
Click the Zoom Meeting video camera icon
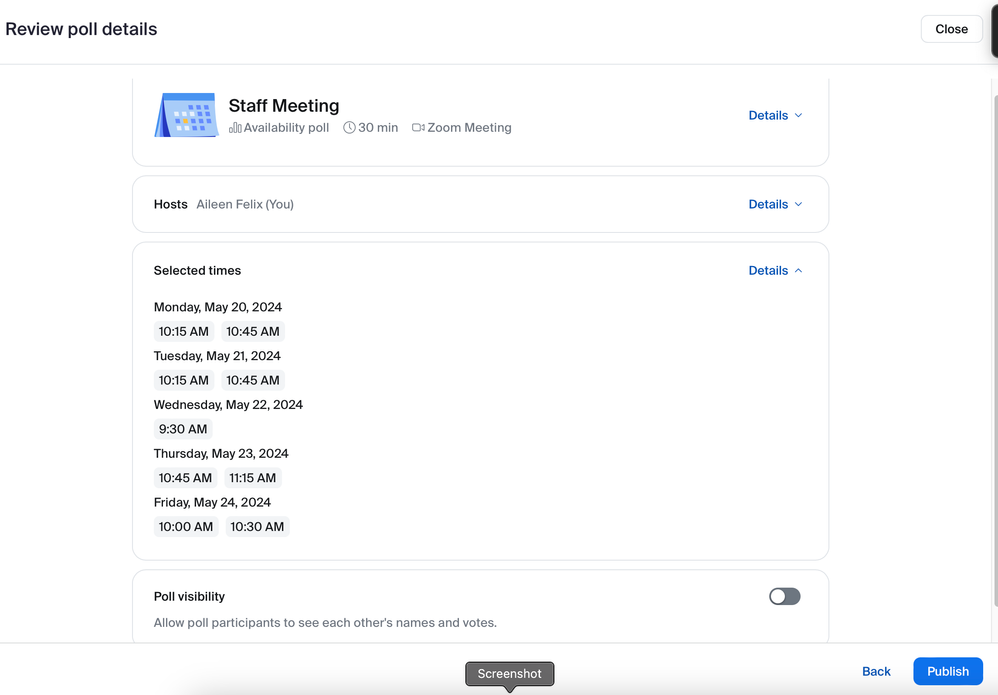418,128
